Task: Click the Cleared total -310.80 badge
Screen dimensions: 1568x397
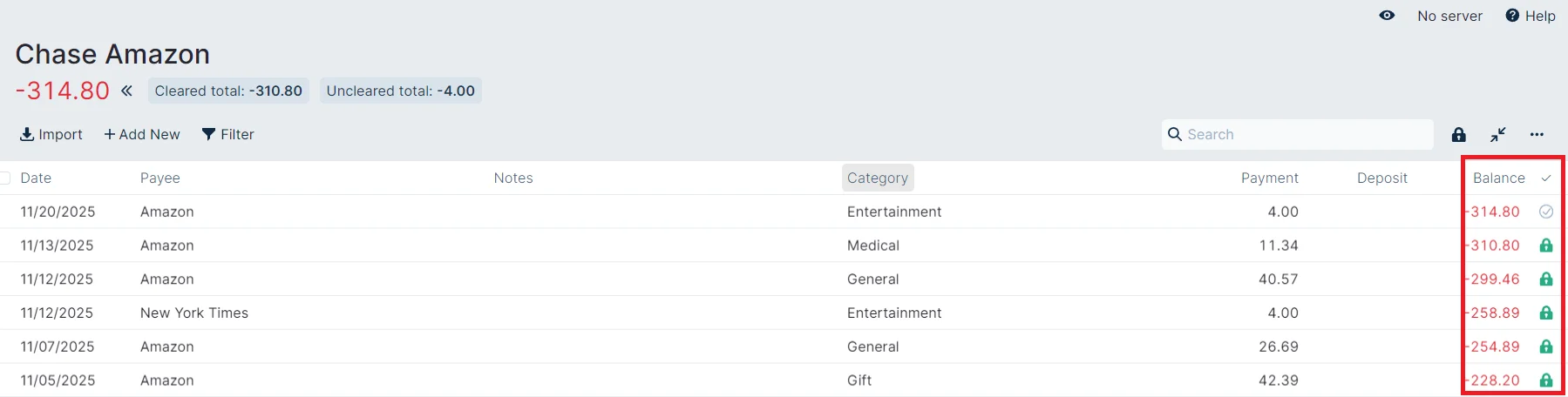Action: coord(228,91)
